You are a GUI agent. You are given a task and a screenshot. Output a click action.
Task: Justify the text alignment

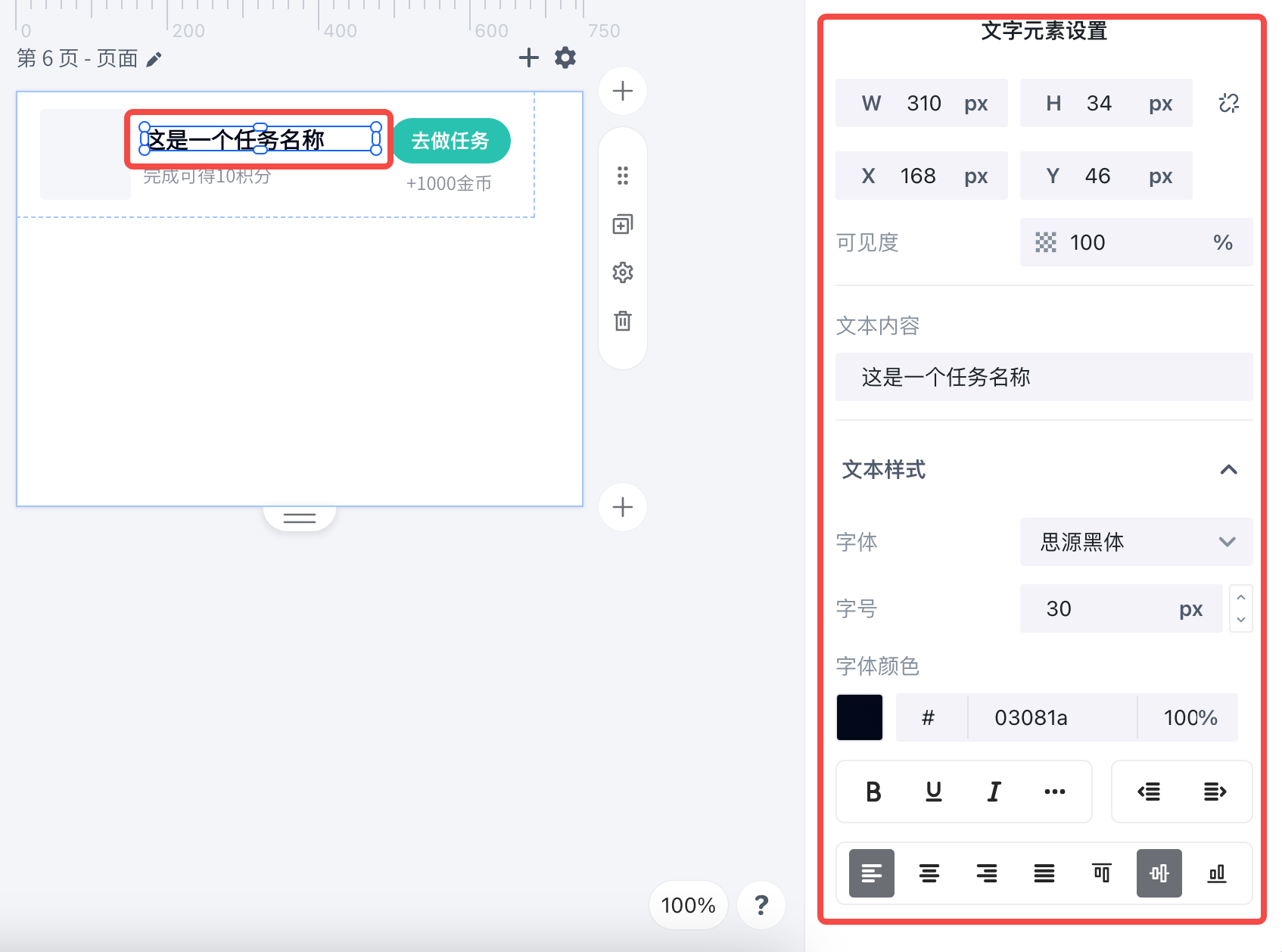1044,873
